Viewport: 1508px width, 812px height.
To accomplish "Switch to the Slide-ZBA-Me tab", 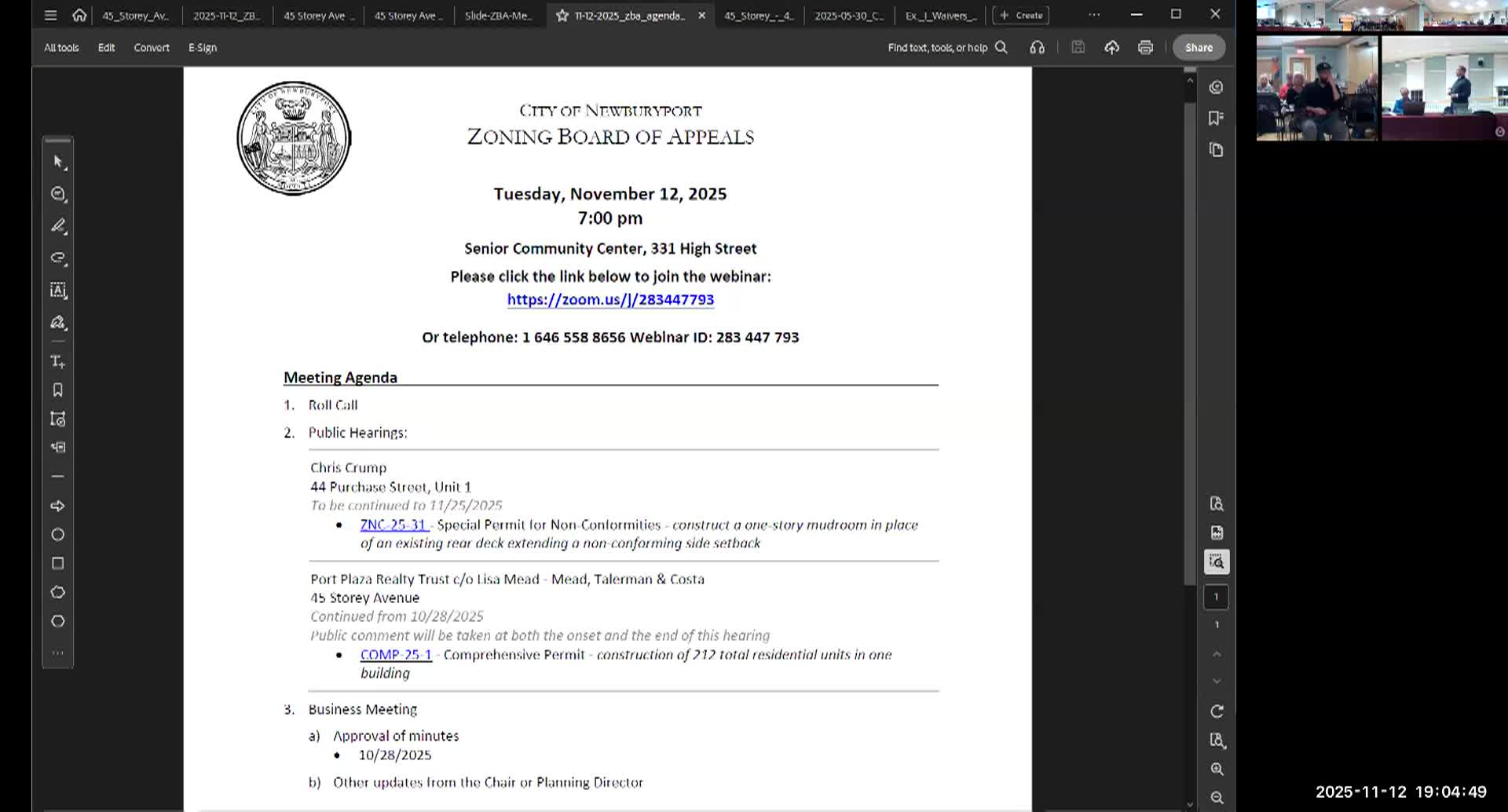I will (498, 15).
